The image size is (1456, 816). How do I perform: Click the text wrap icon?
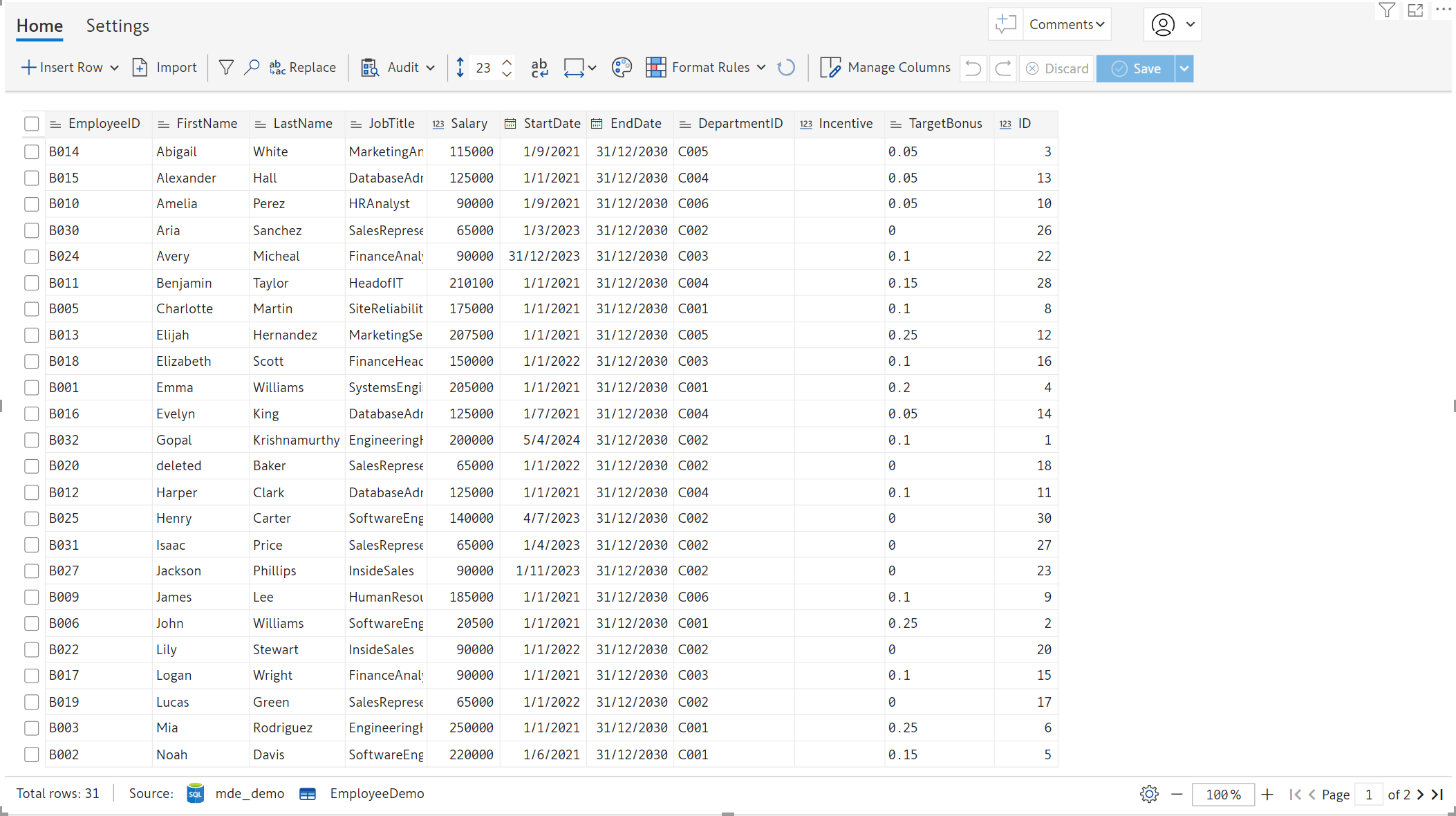539,68
